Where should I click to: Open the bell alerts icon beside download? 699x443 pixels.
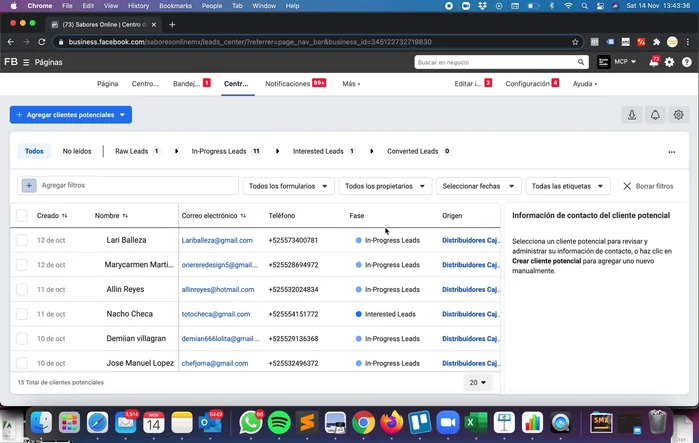pyautogui.click(x=655, y=115)
